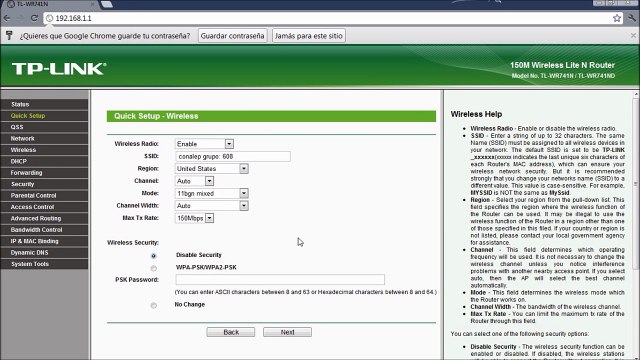Open Quick Setup in sidebar
This screenshot has width=640, height=360.
click(x=44, y=116)
